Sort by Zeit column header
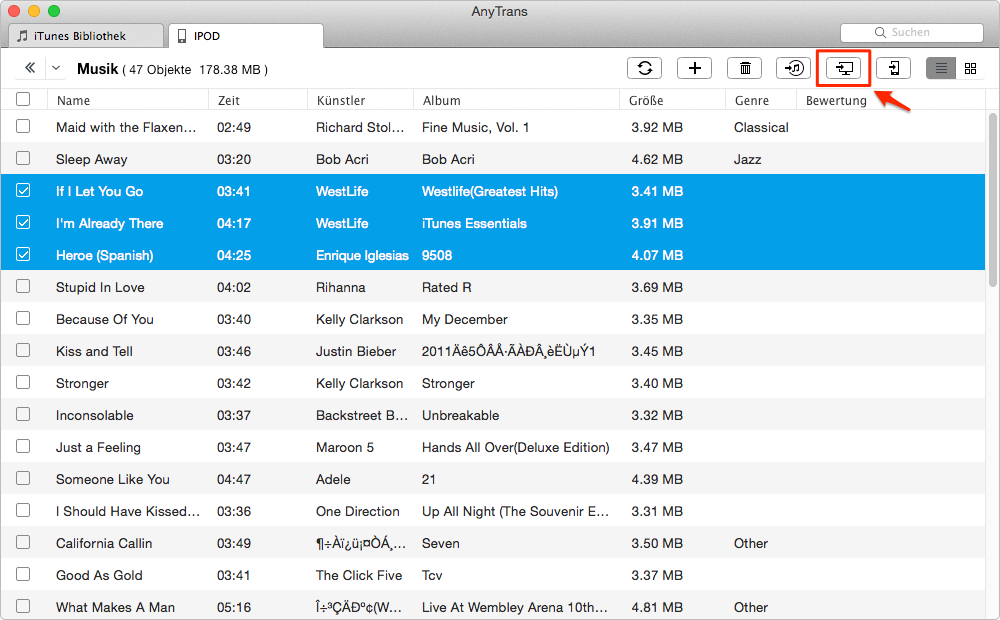Screen dimensions: 1000x620 229,100
